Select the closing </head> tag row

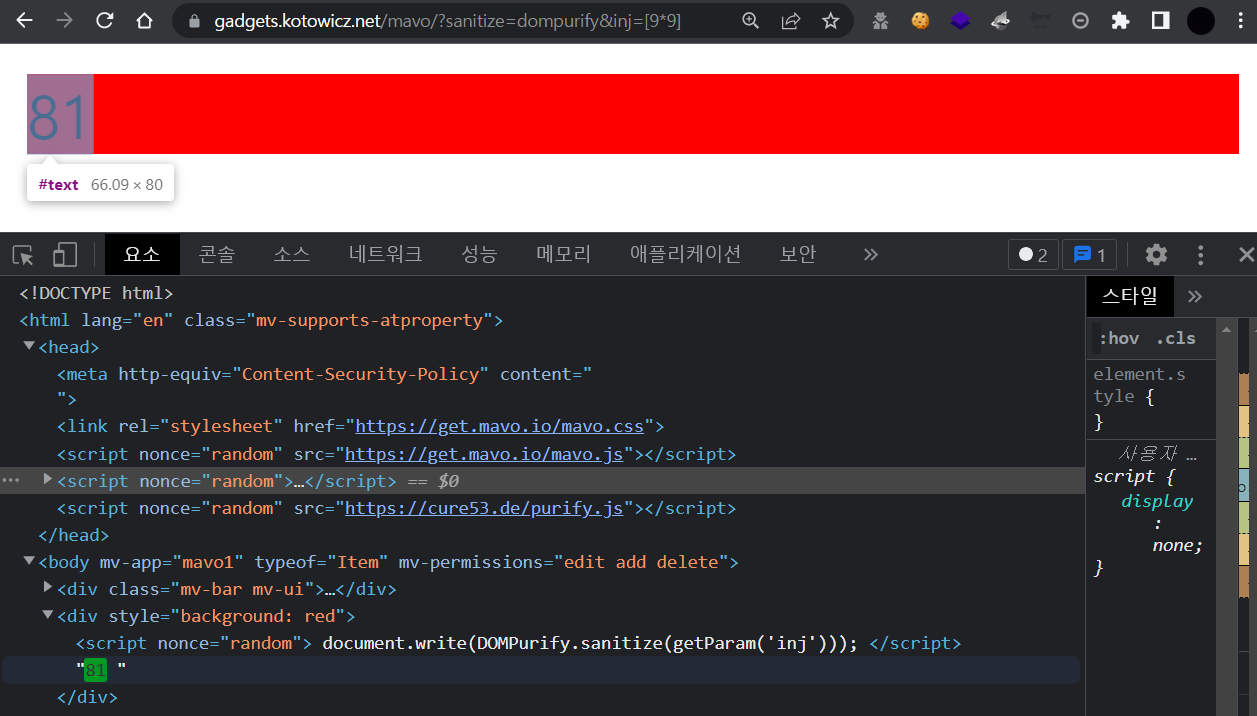[73, 535]
